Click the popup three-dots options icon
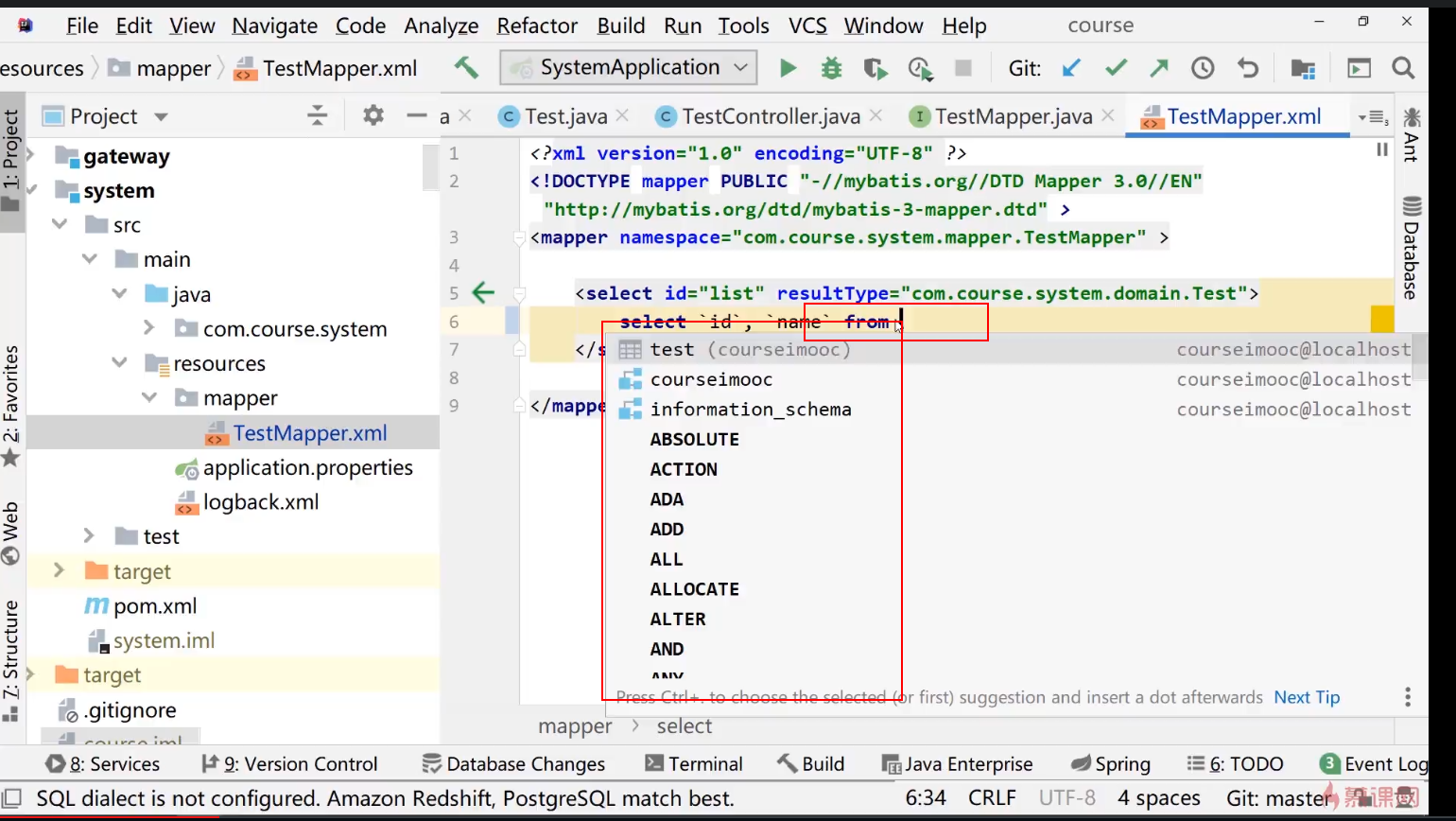 [1408, 697]
